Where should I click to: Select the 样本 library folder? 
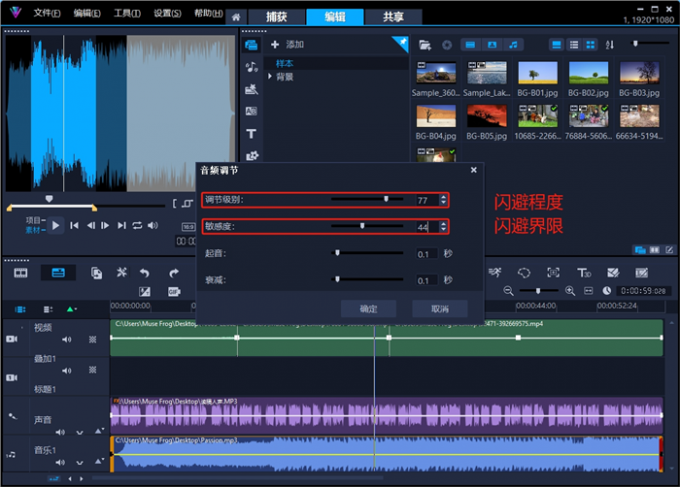point(284,63)
